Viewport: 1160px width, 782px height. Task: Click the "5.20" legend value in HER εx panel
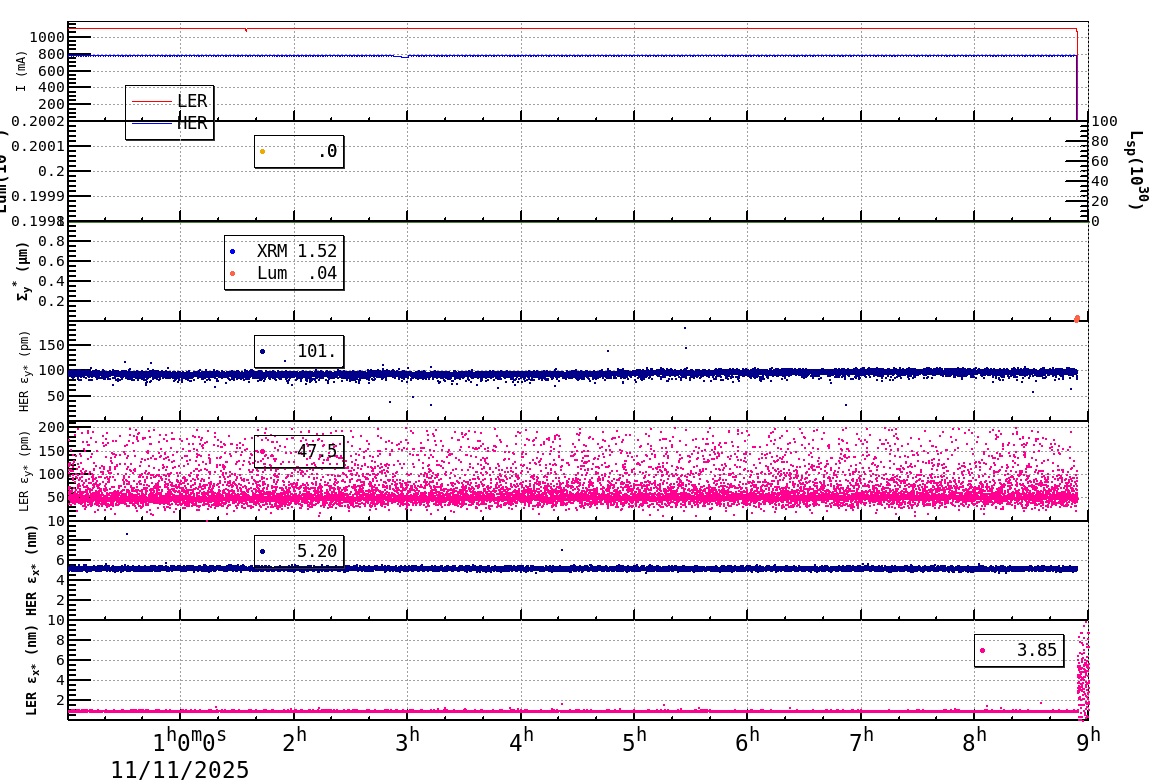click(317, 551)
